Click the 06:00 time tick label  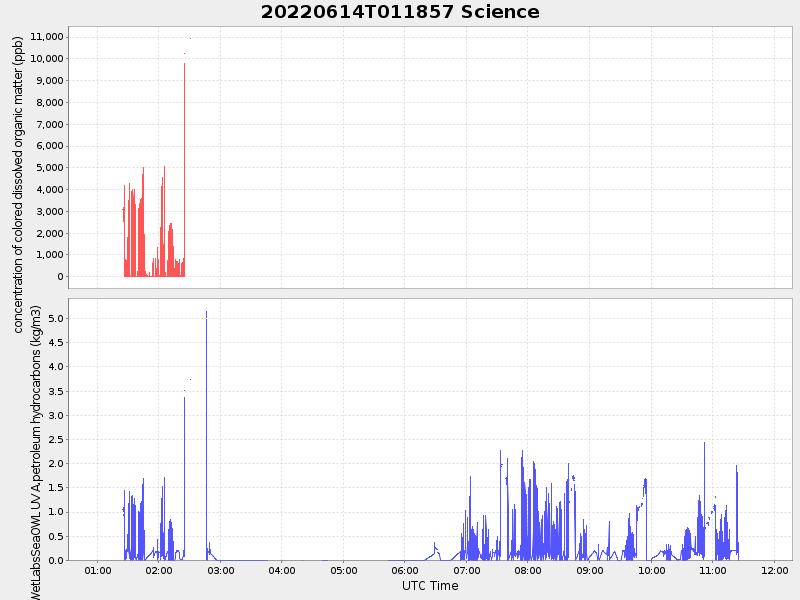(405, 570)
